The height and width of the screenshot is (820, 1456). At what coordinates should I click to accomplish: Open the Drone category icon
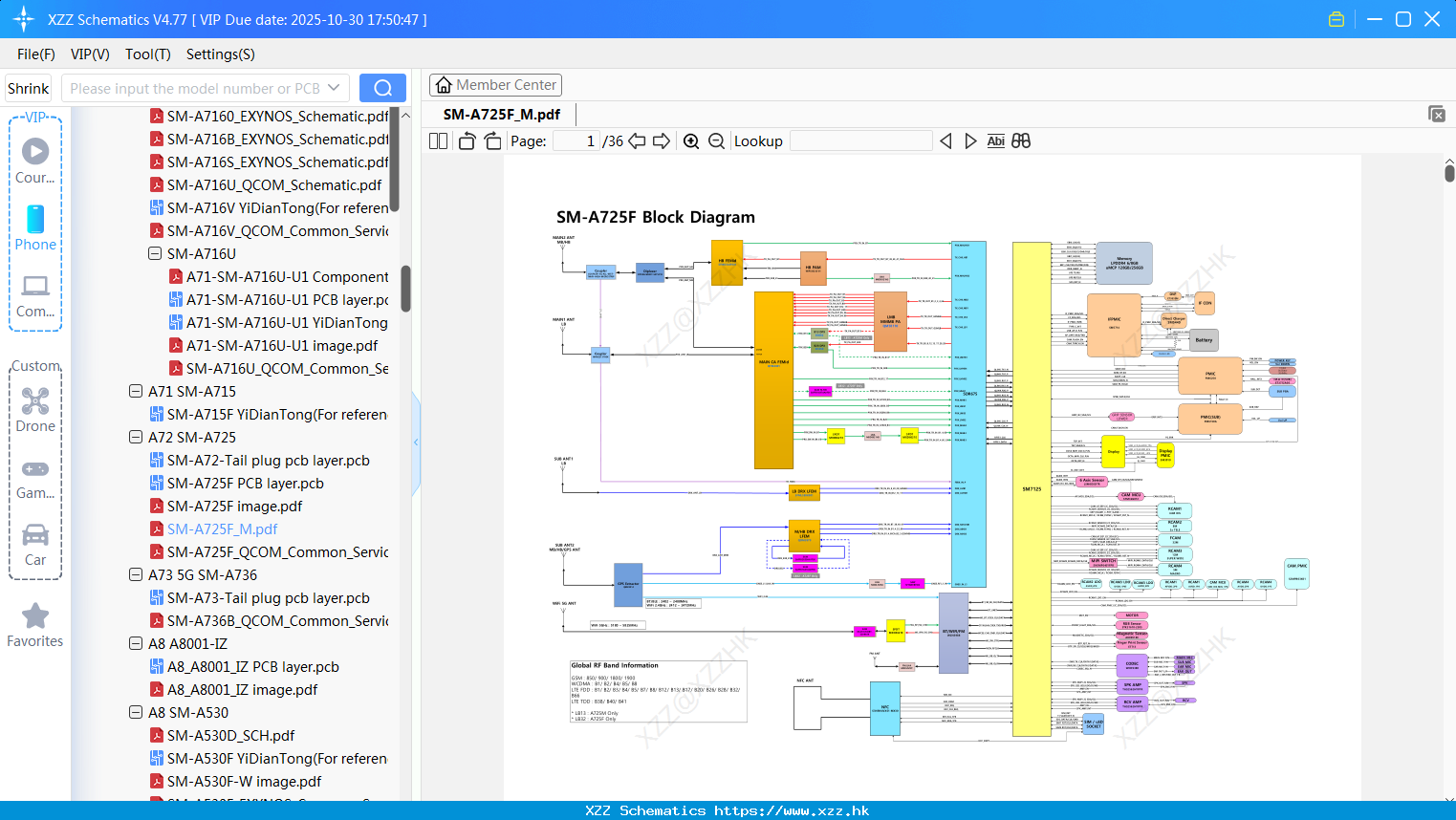(35, 410)
